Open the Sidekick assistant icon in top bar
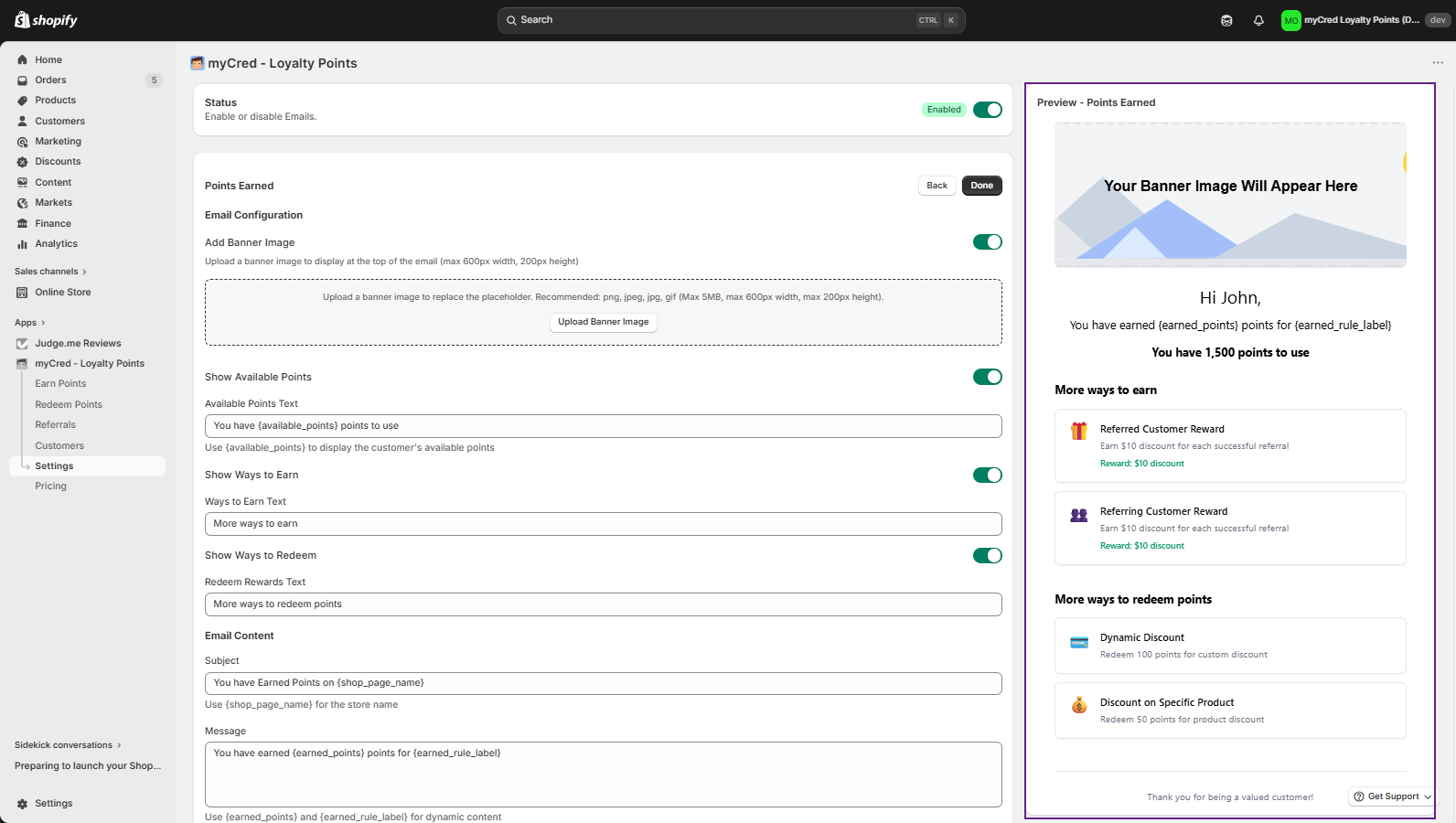 1226,20
